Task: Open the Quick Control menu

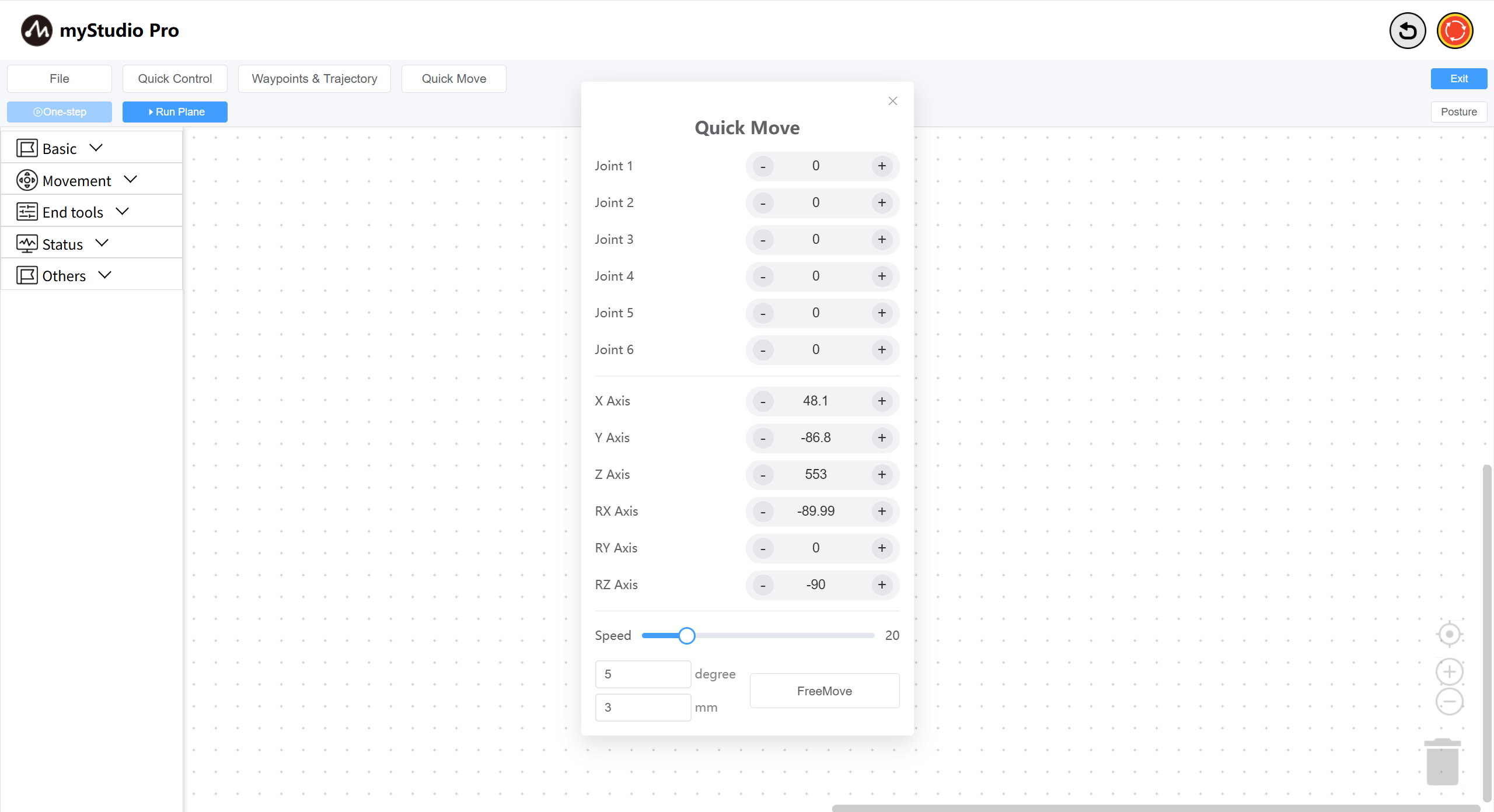Action: pos(174,79)
